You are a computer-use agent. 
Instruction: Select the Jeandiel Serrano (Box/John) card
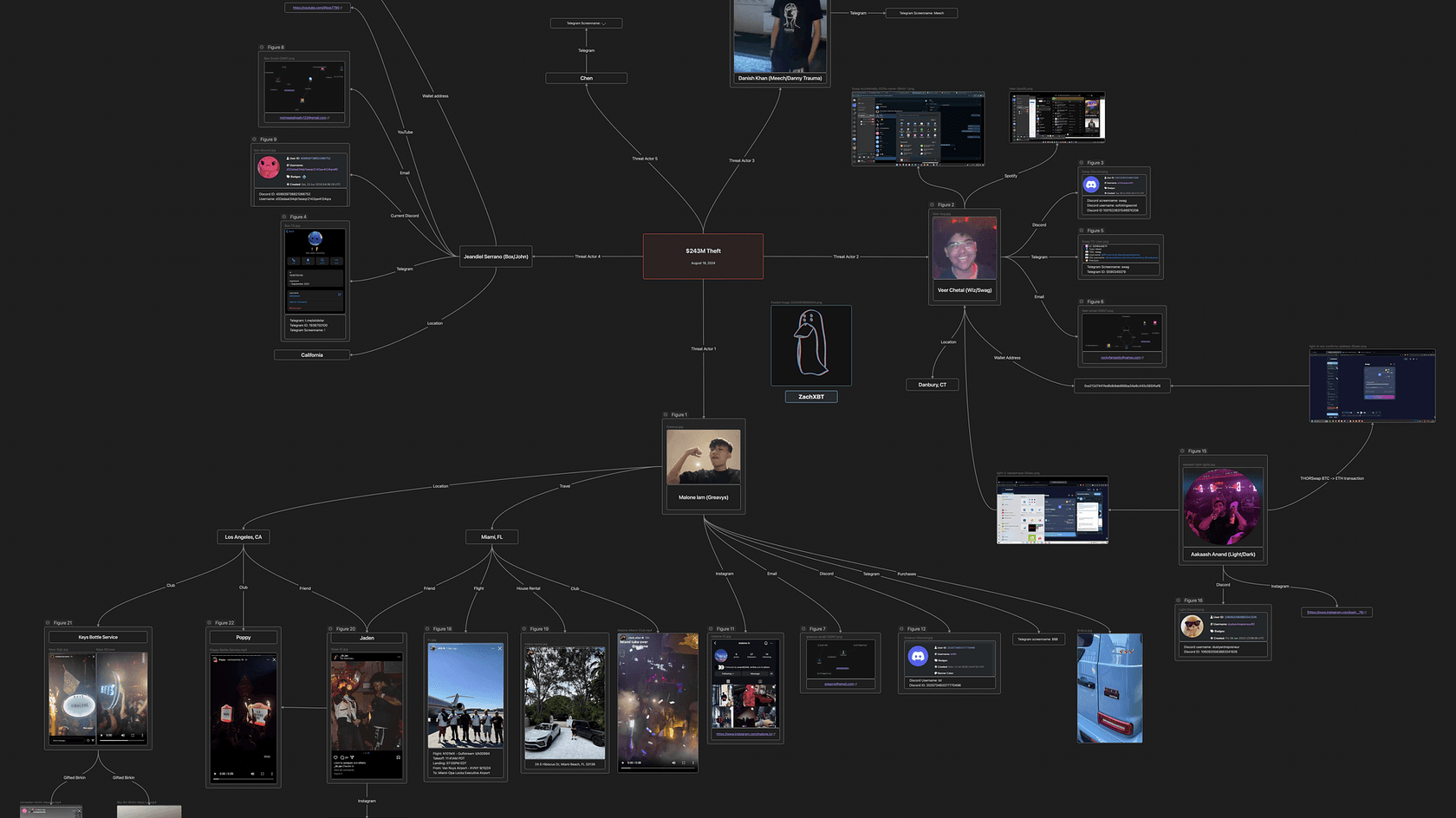[496, 256]
